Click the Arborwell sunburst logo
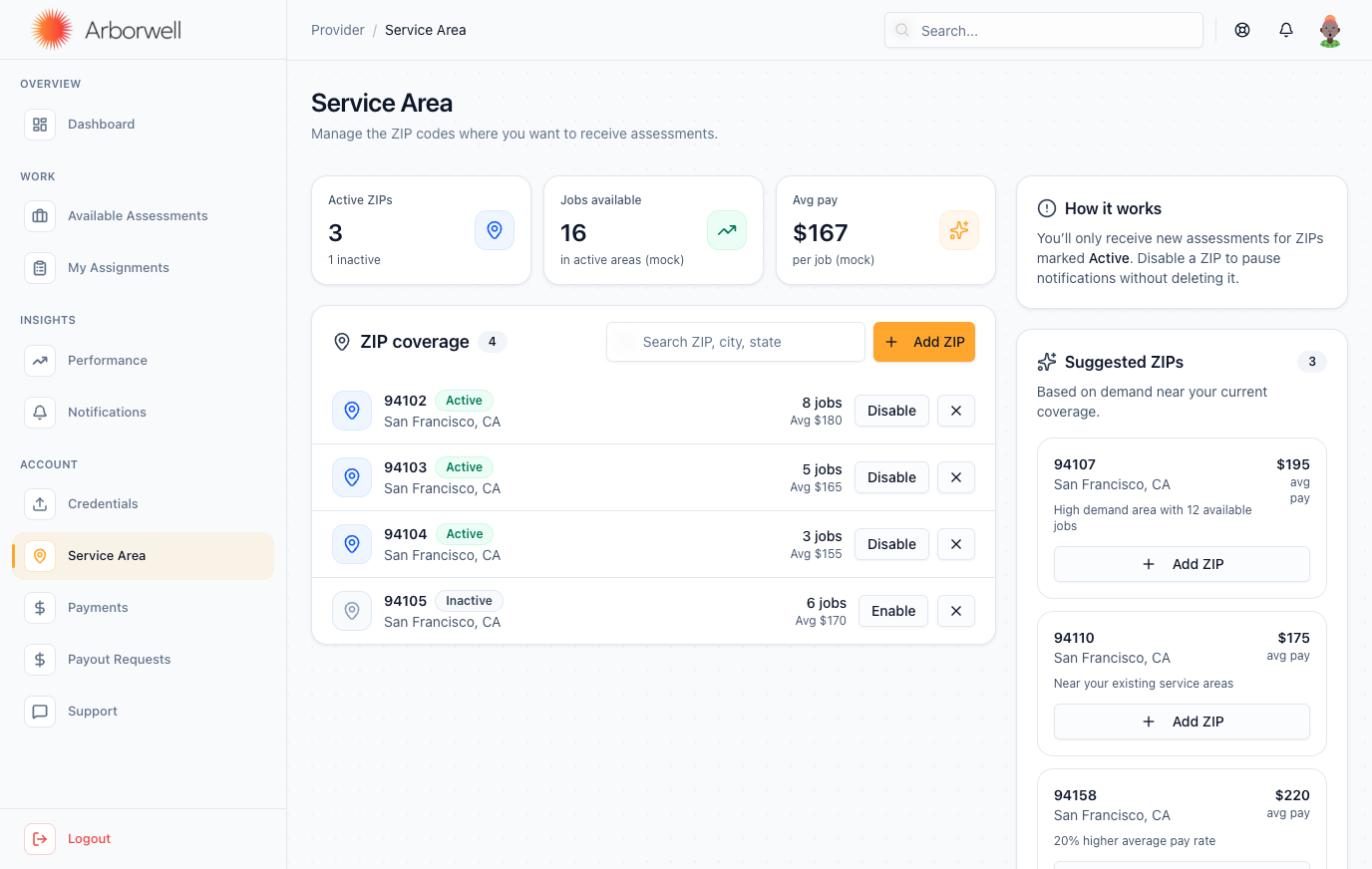This screenshot has width=1372, height=869. [51, 30]
